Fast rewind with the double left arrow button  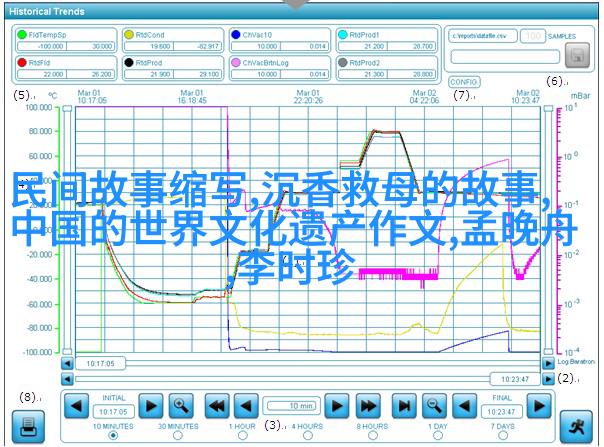[217, 406]
